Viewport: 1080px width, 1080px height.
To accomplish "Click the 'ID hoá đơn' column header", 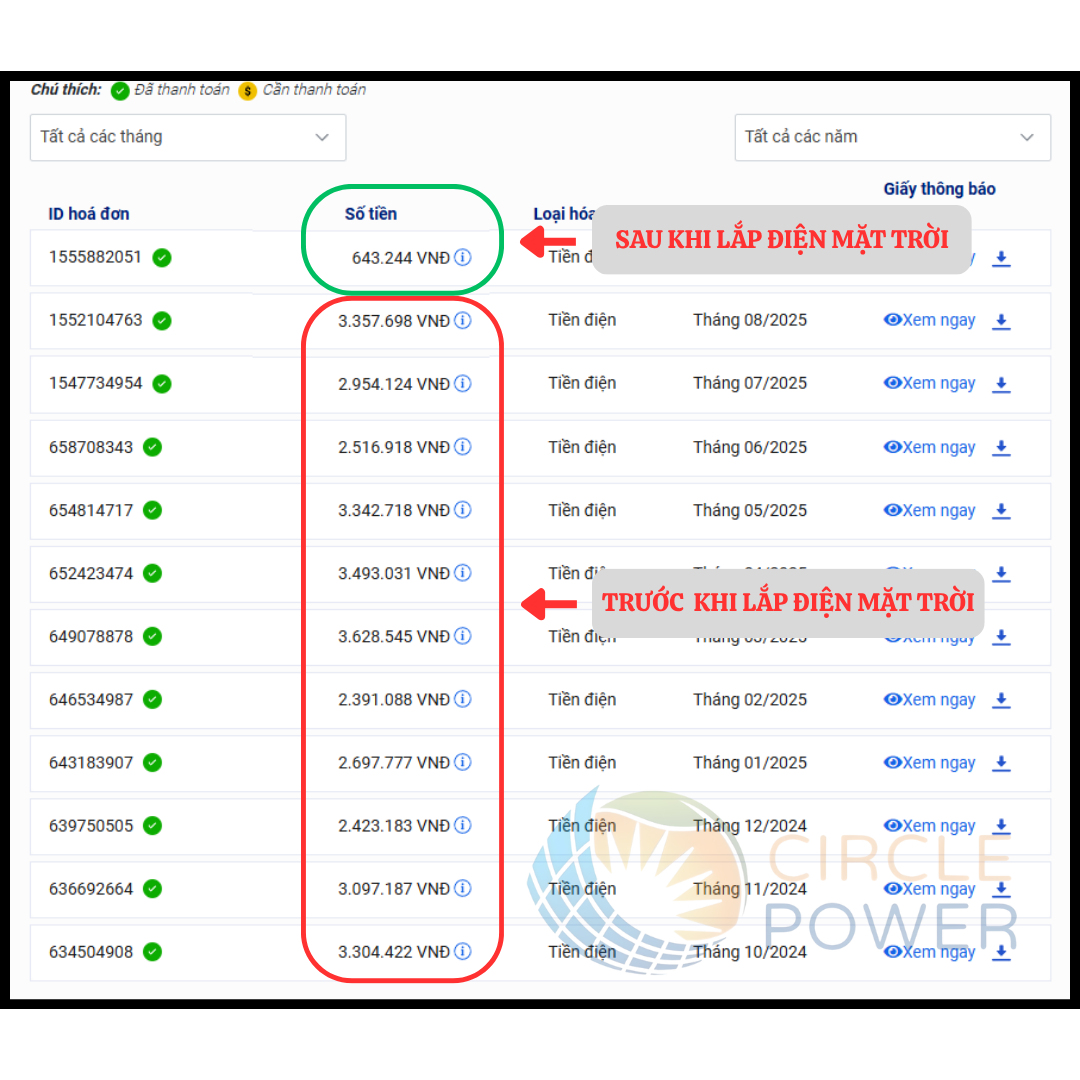I will 89,214.
